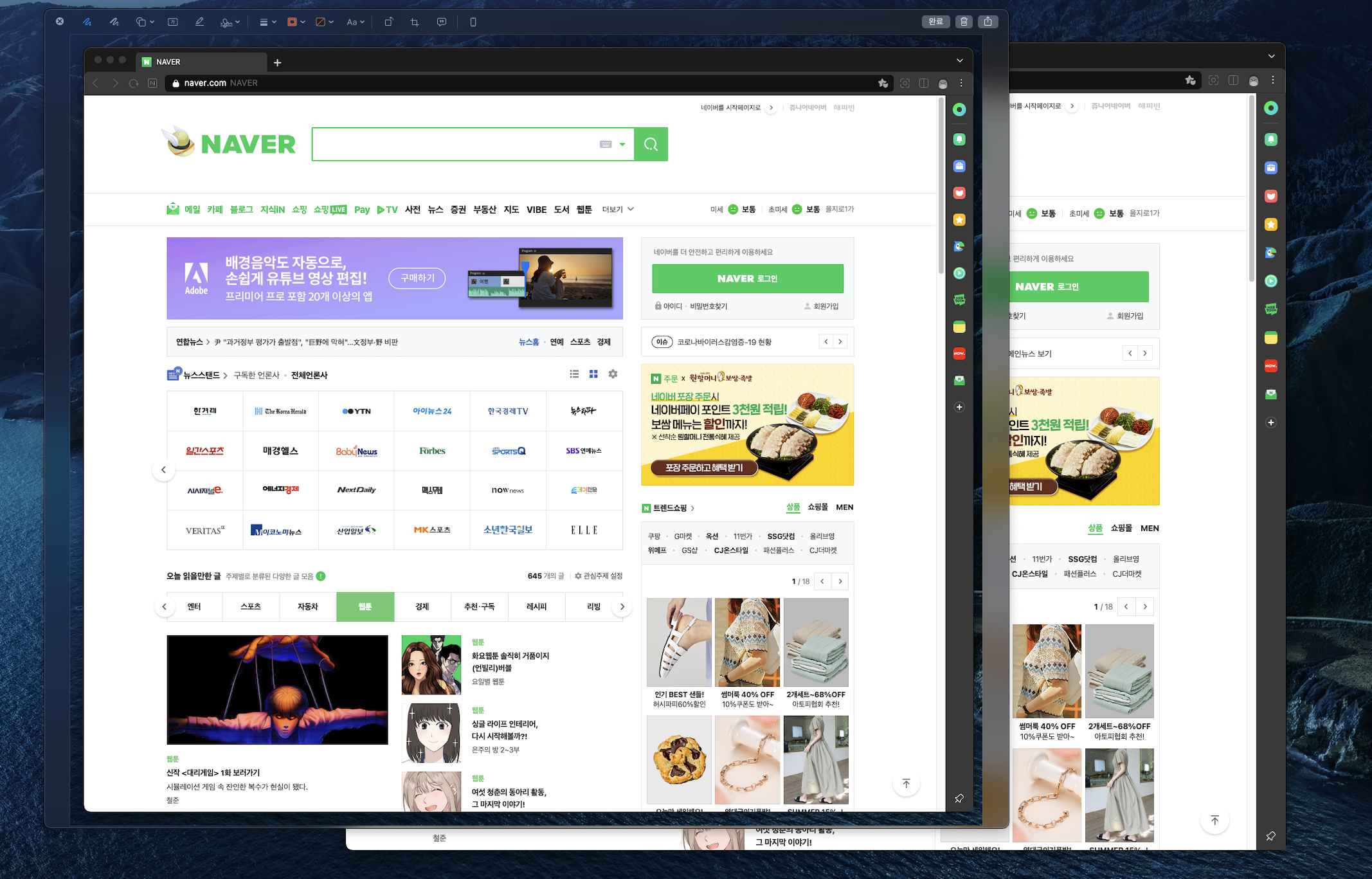The height and width of the screenshot is (879, 1372).
Task: Select the Sketch pen markup tool
Action: [x=87, y=22]
